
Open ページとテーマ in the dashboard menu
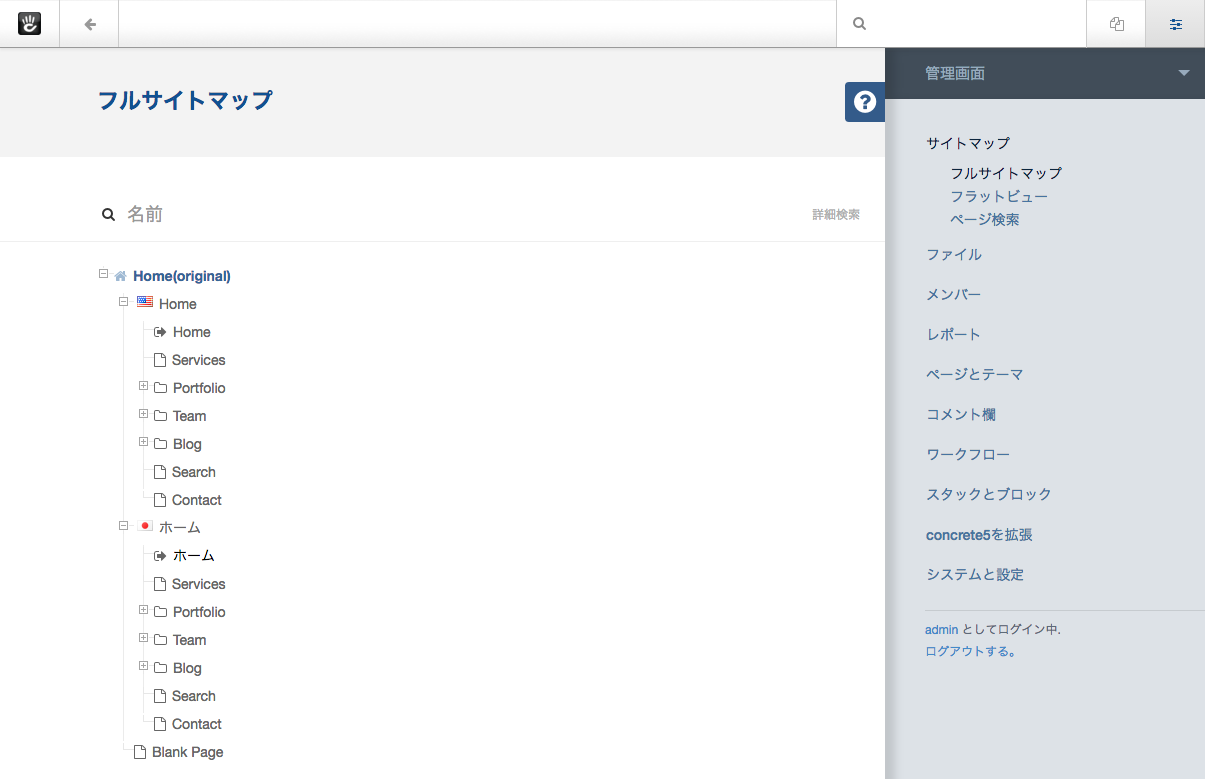[975, 374]
